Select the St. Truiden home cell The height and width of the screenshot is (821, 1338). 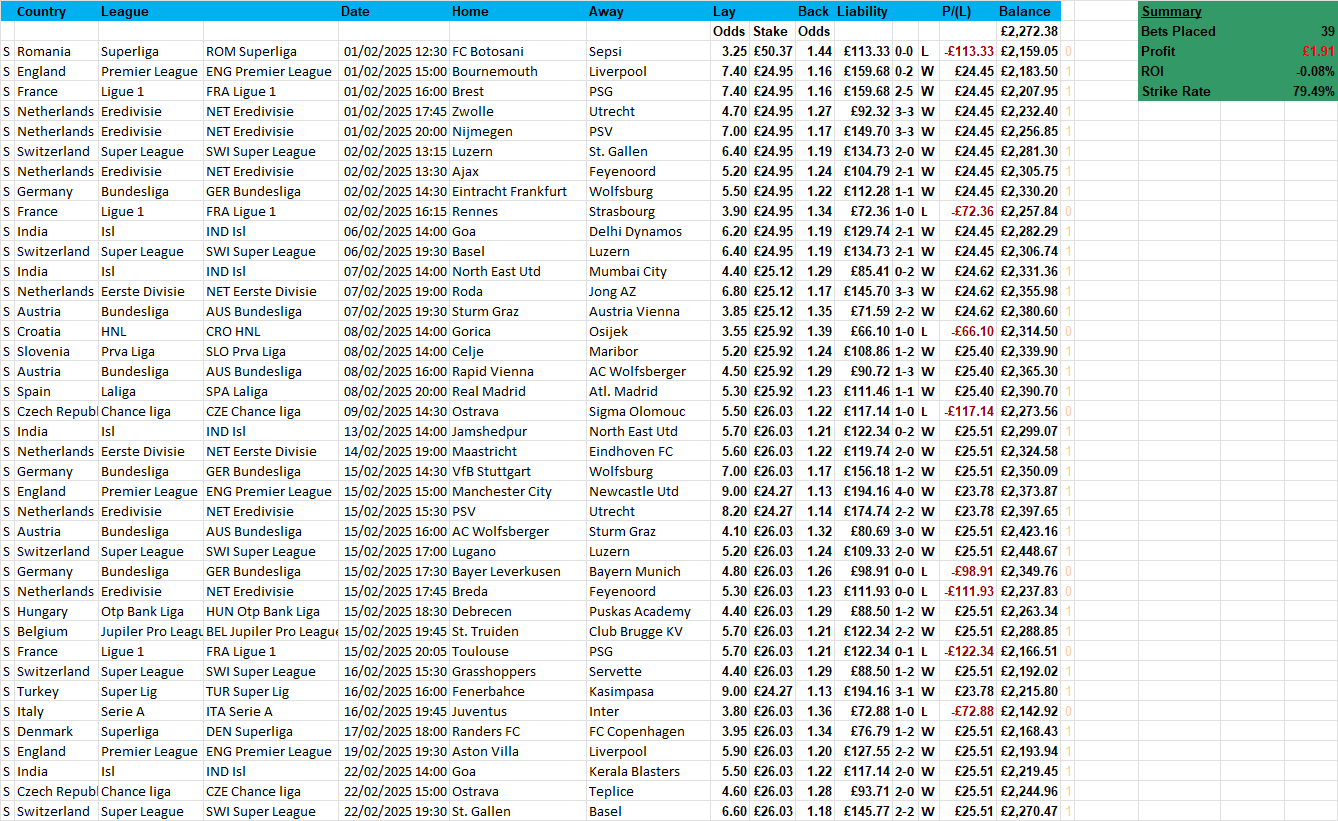517,631
